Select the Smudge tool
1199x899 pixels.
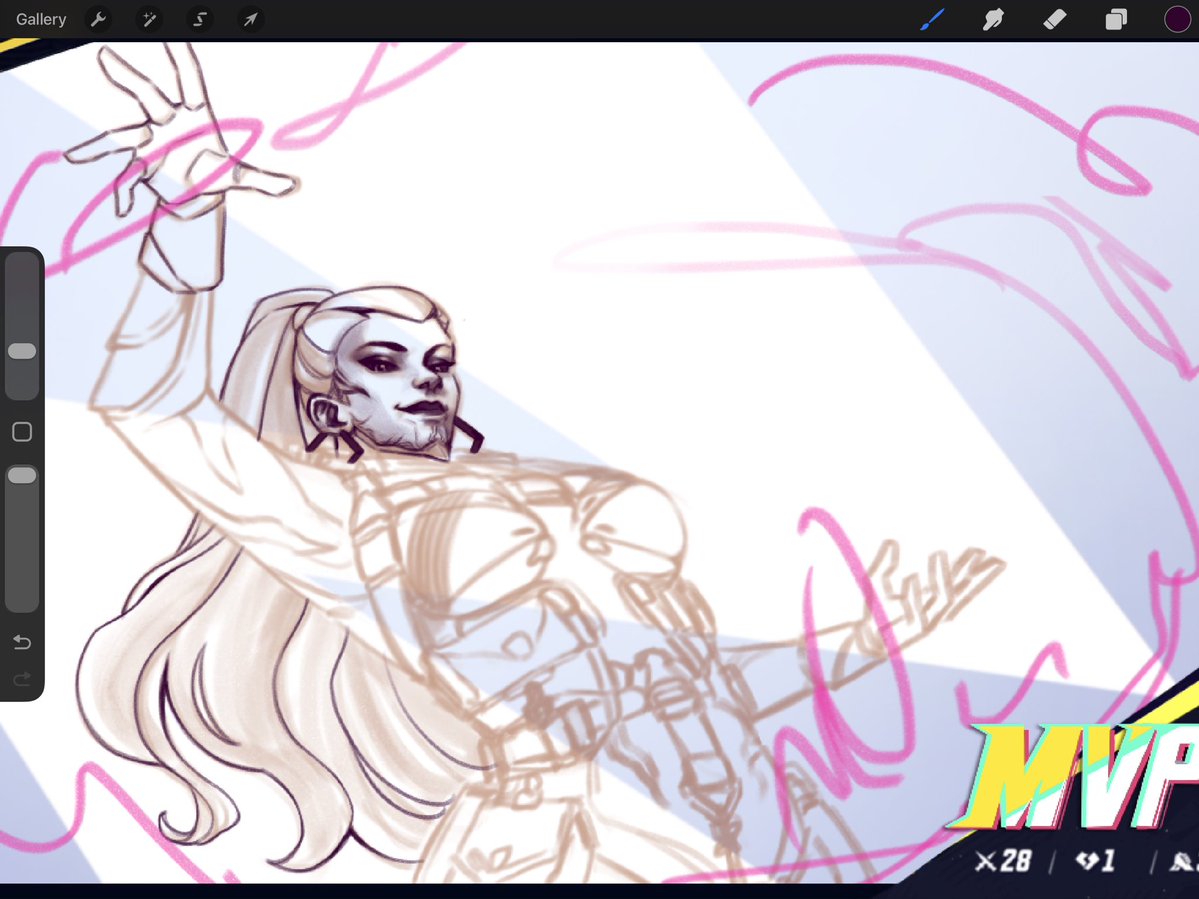coord(993,19)
